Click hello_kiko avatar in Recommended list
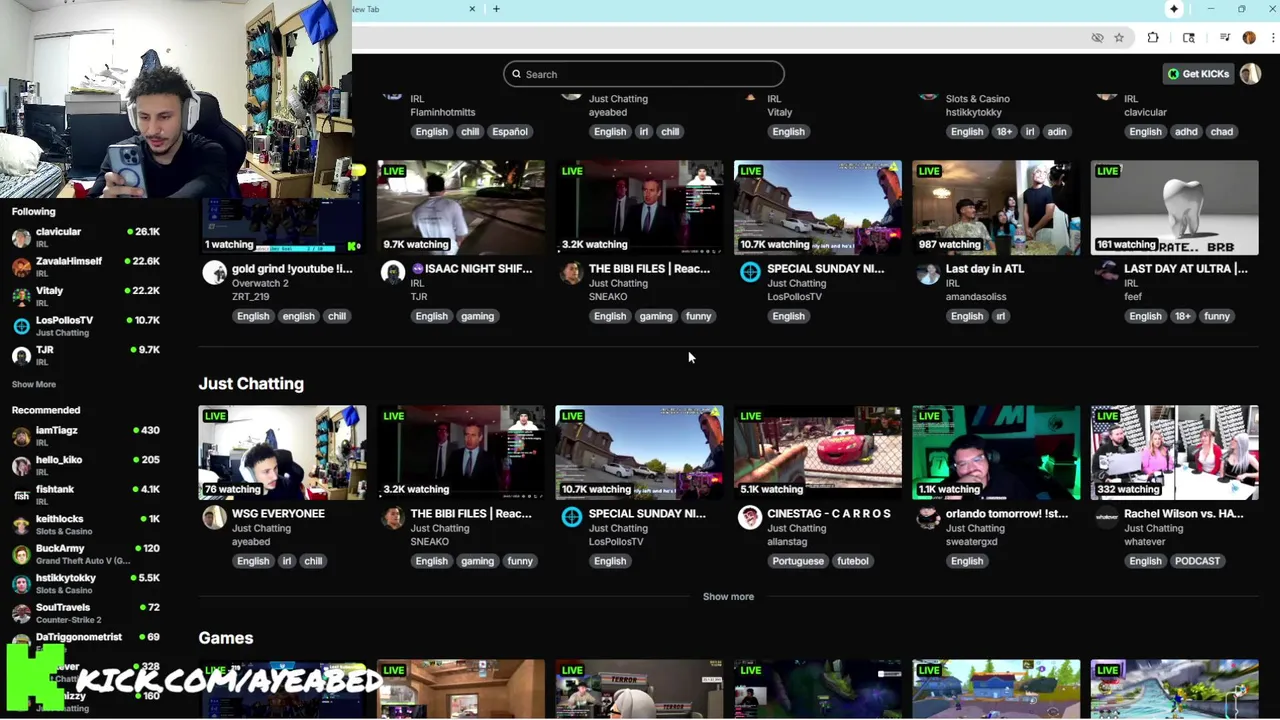 [x=21, y=466]
